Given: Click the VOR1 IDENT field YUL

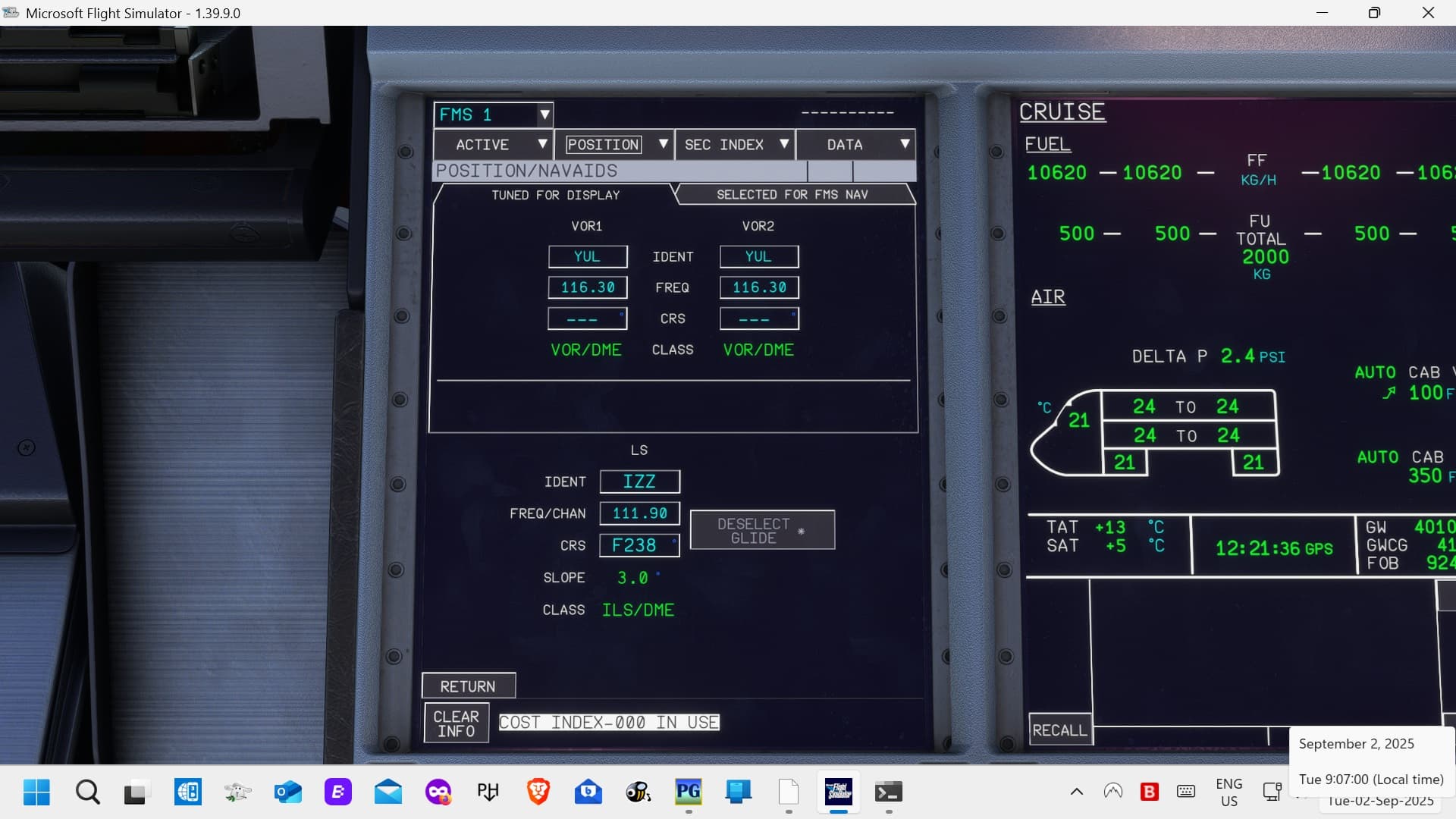Looking at the screenshot, I should pyautogui.click(x=588, y=256).
